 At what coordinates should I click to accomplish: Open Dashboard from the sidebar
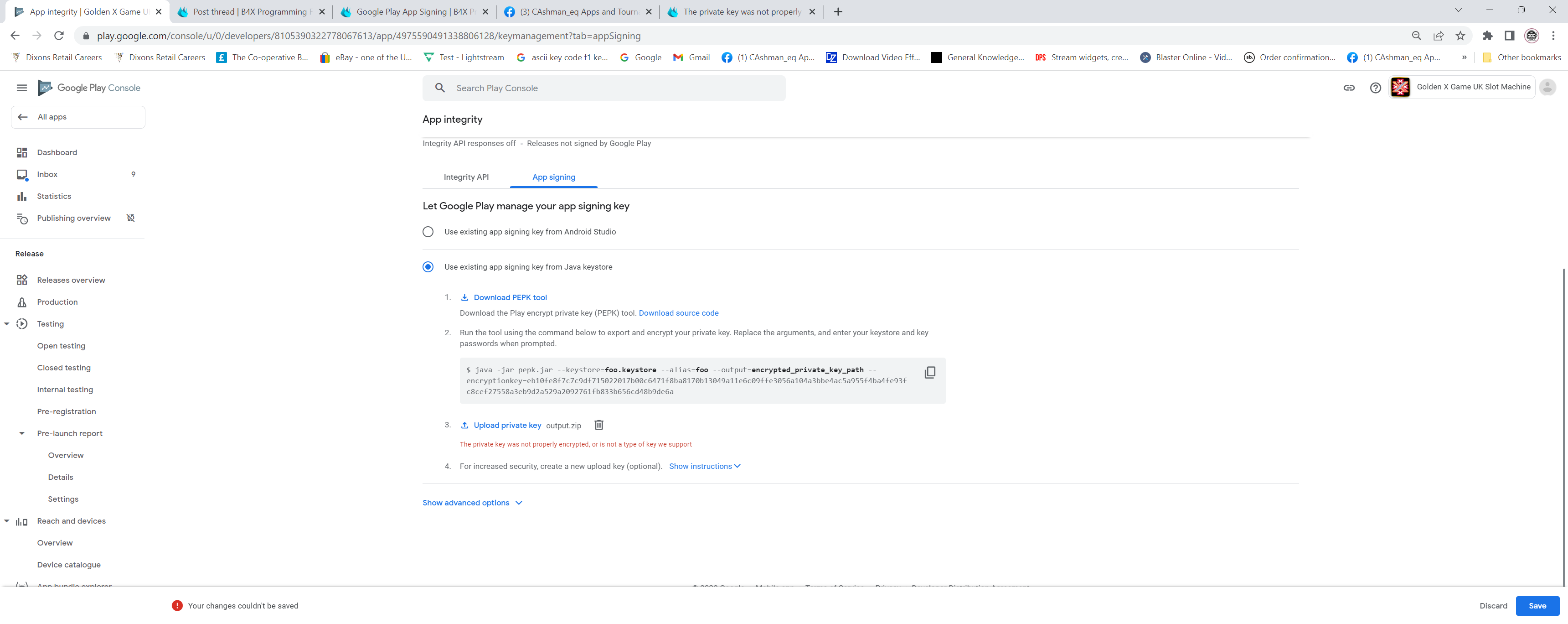click(x=57, y=152)
